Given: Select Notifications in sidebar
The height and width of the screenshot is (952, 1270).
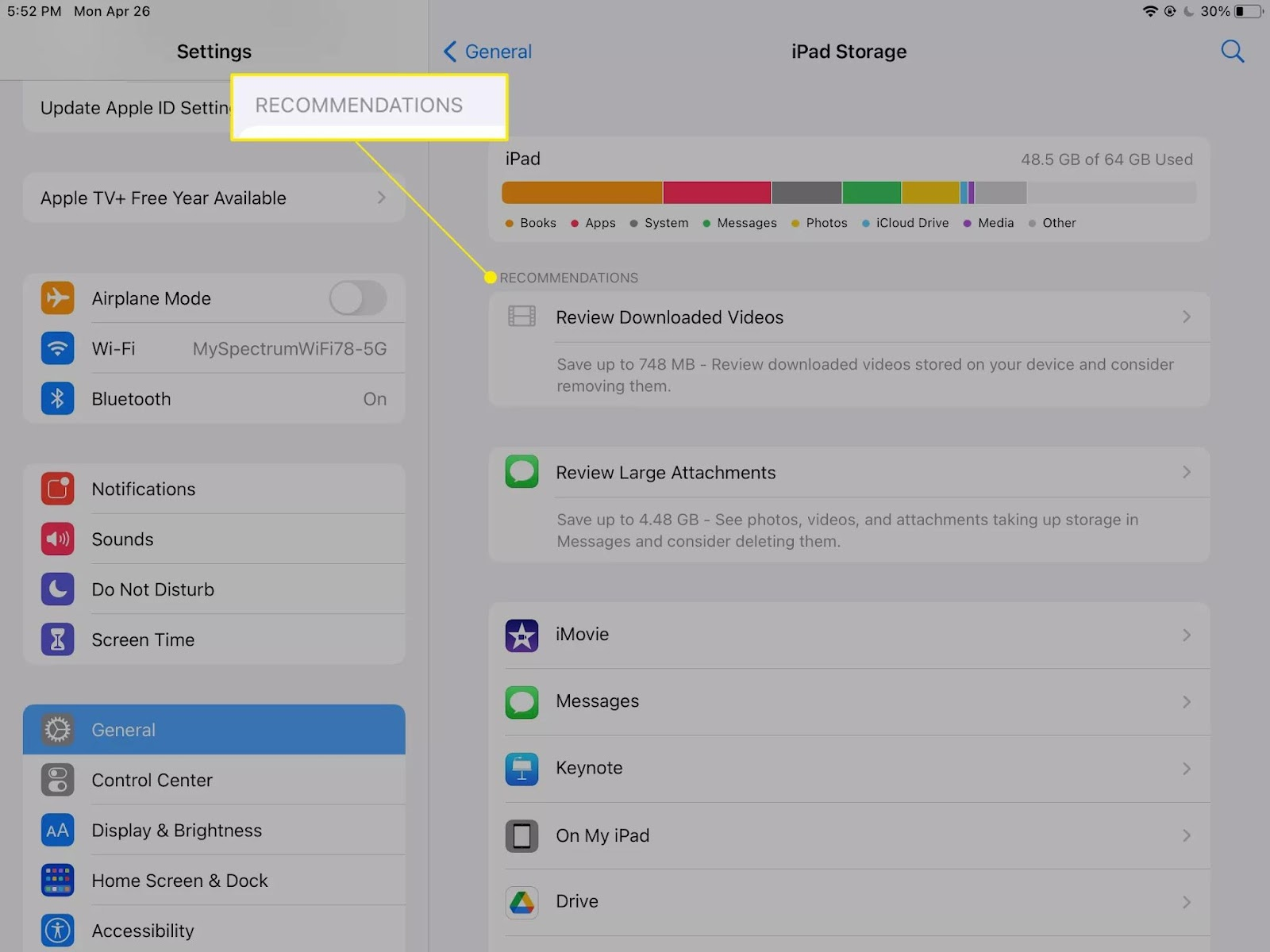Looking at the screenshot, I should [214, 489].
